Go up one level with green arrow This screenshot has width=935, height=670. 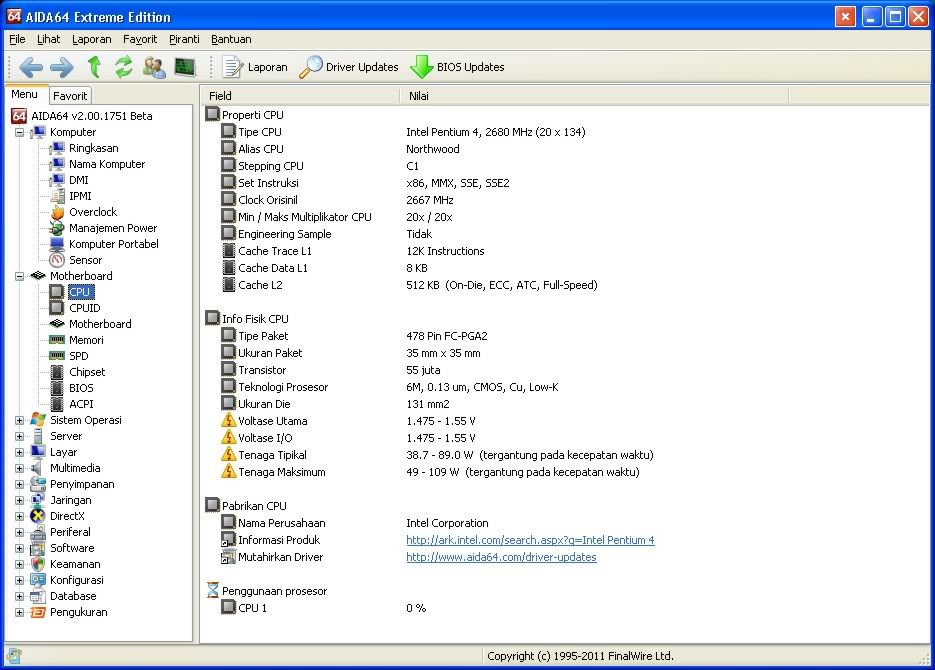pos(94,67)
